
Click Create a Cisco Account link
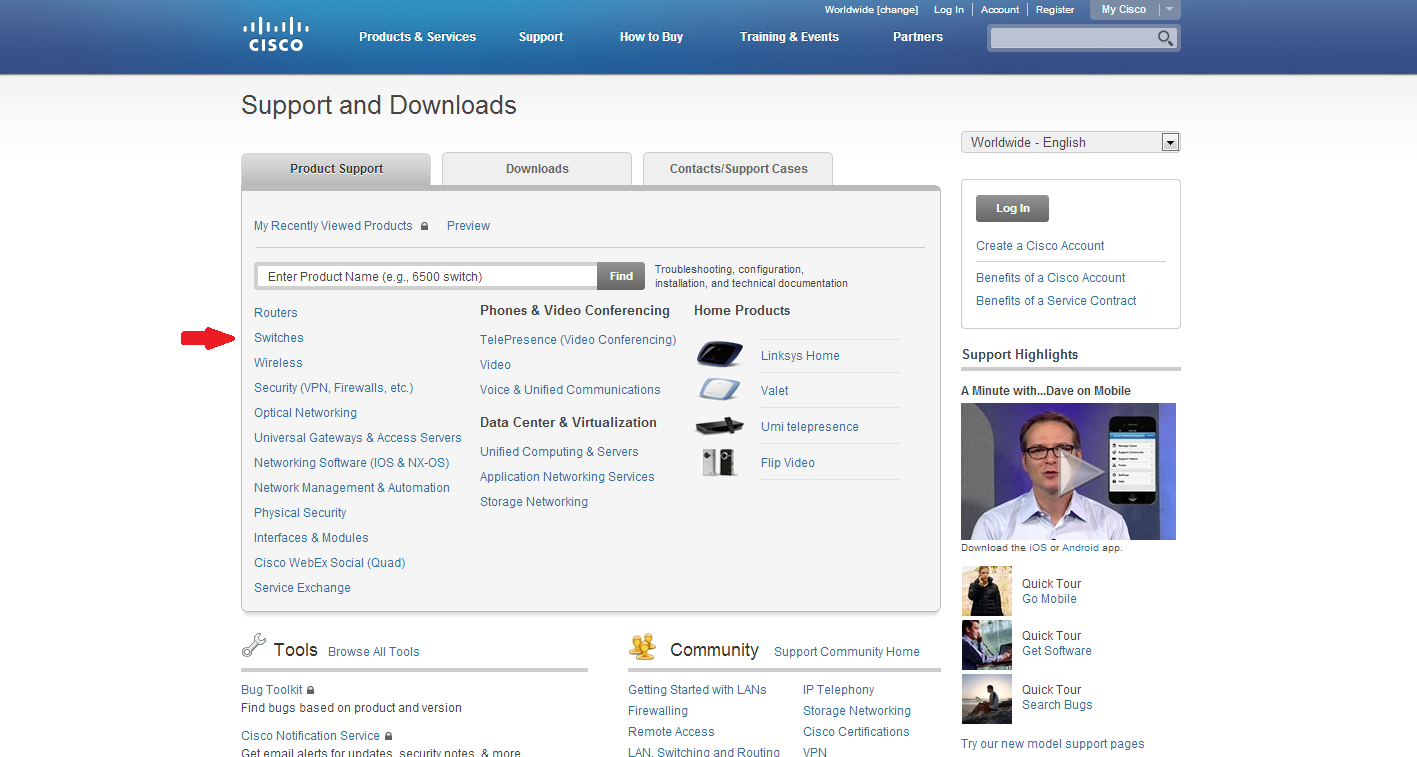click(x=1040, y=246)
